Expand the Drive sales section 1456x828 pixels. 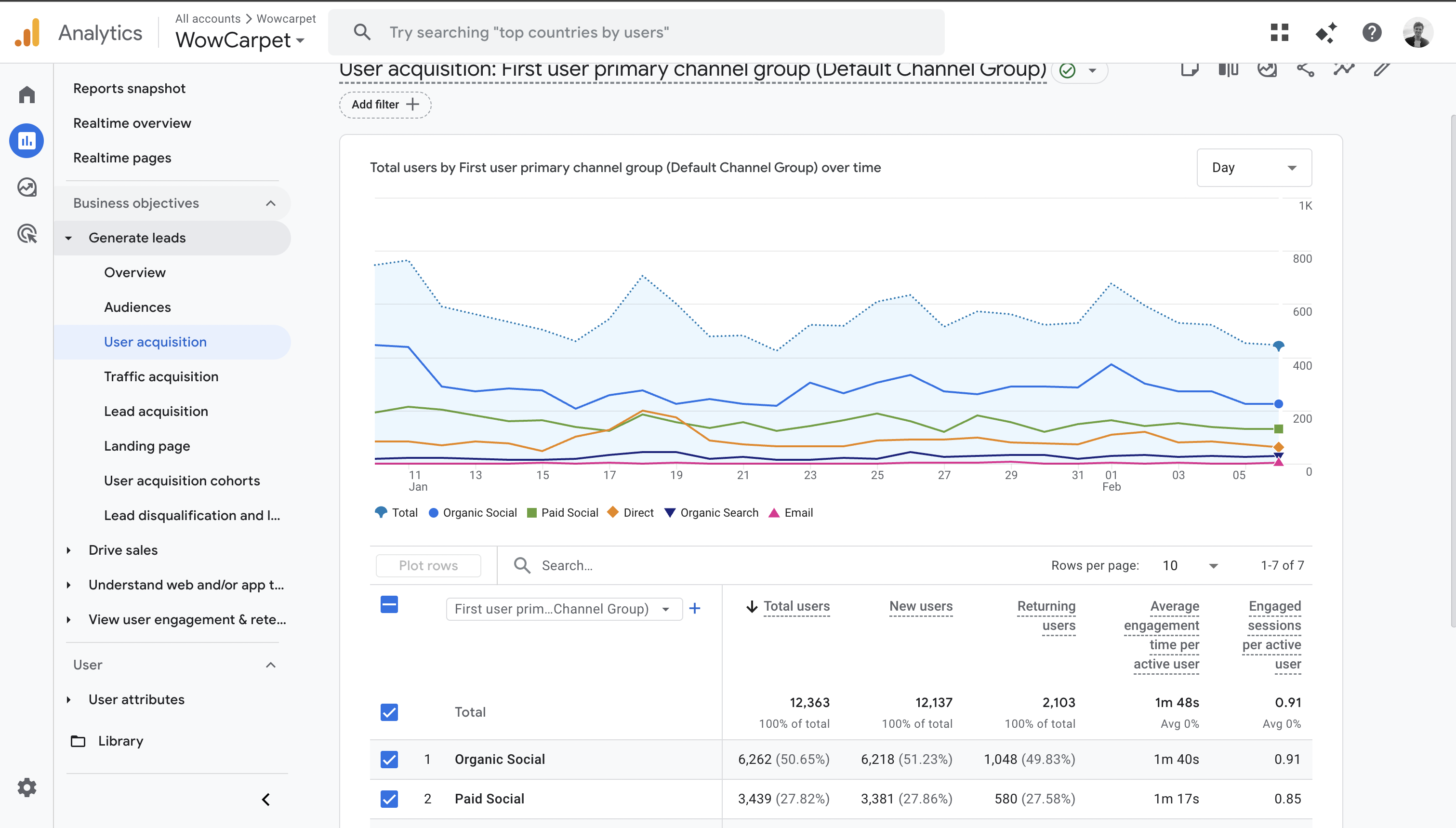tap(123, 550)
